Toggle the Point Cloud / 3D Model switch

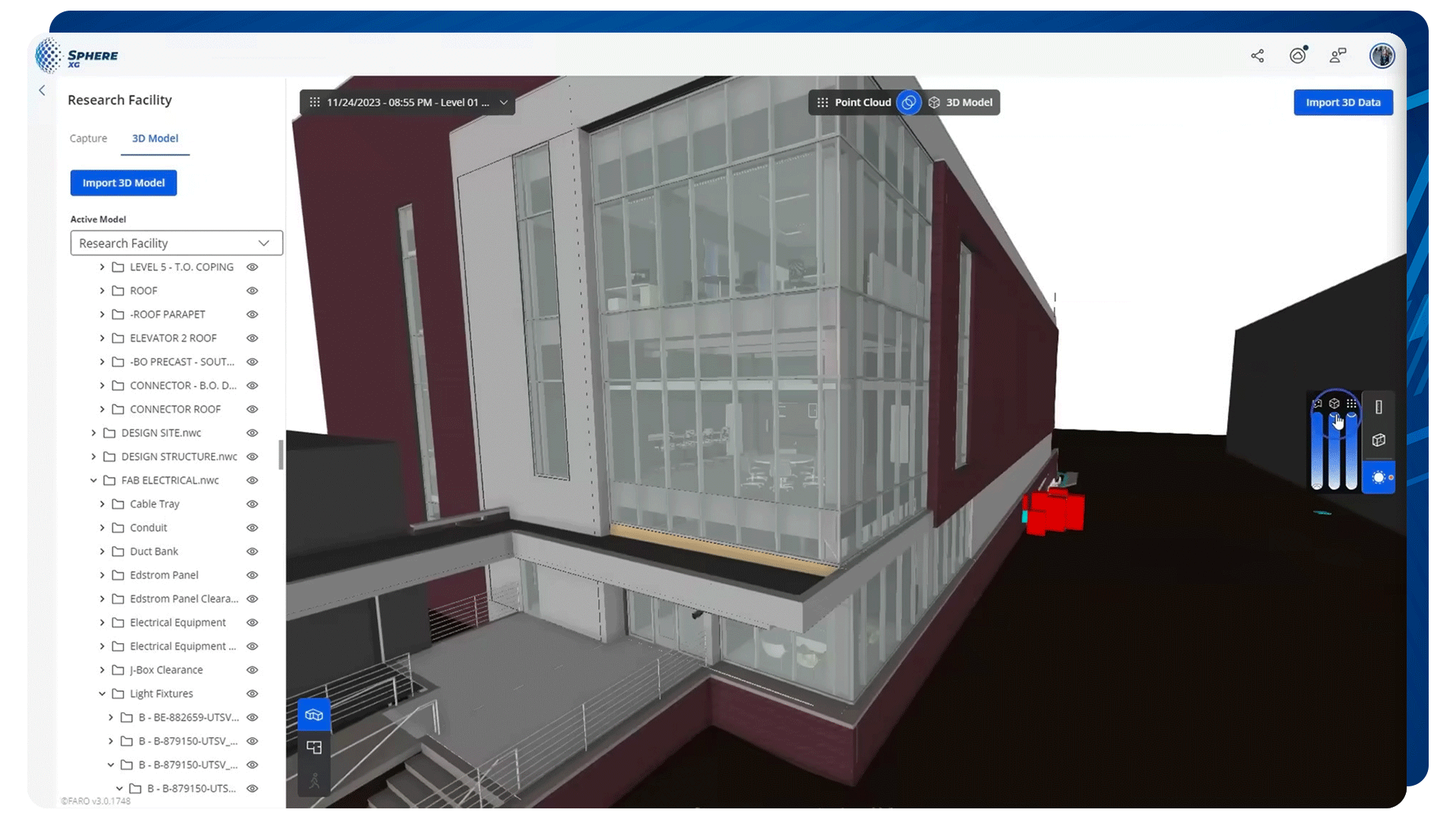(x=908, y=102)
